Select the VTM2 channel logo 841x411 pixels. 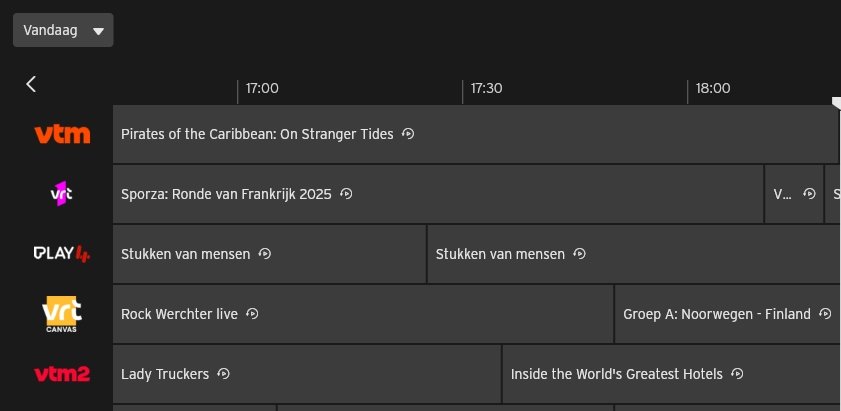62,374
